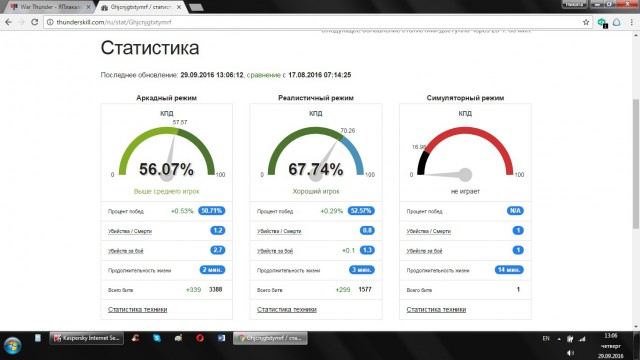Viewport: 640px width, 360px height.
Task: Click the 'Статистика' page heading
Action: coord(150,48)
